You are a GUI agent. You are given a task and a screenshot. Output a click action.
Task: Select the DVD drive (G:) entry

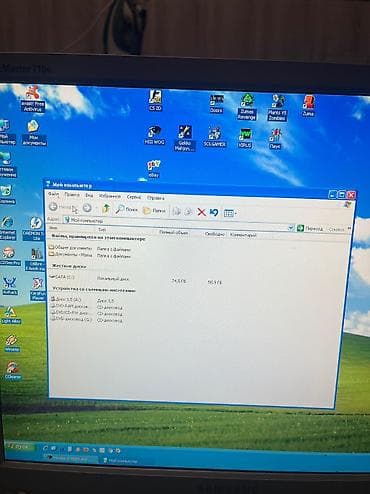[71, 319]
